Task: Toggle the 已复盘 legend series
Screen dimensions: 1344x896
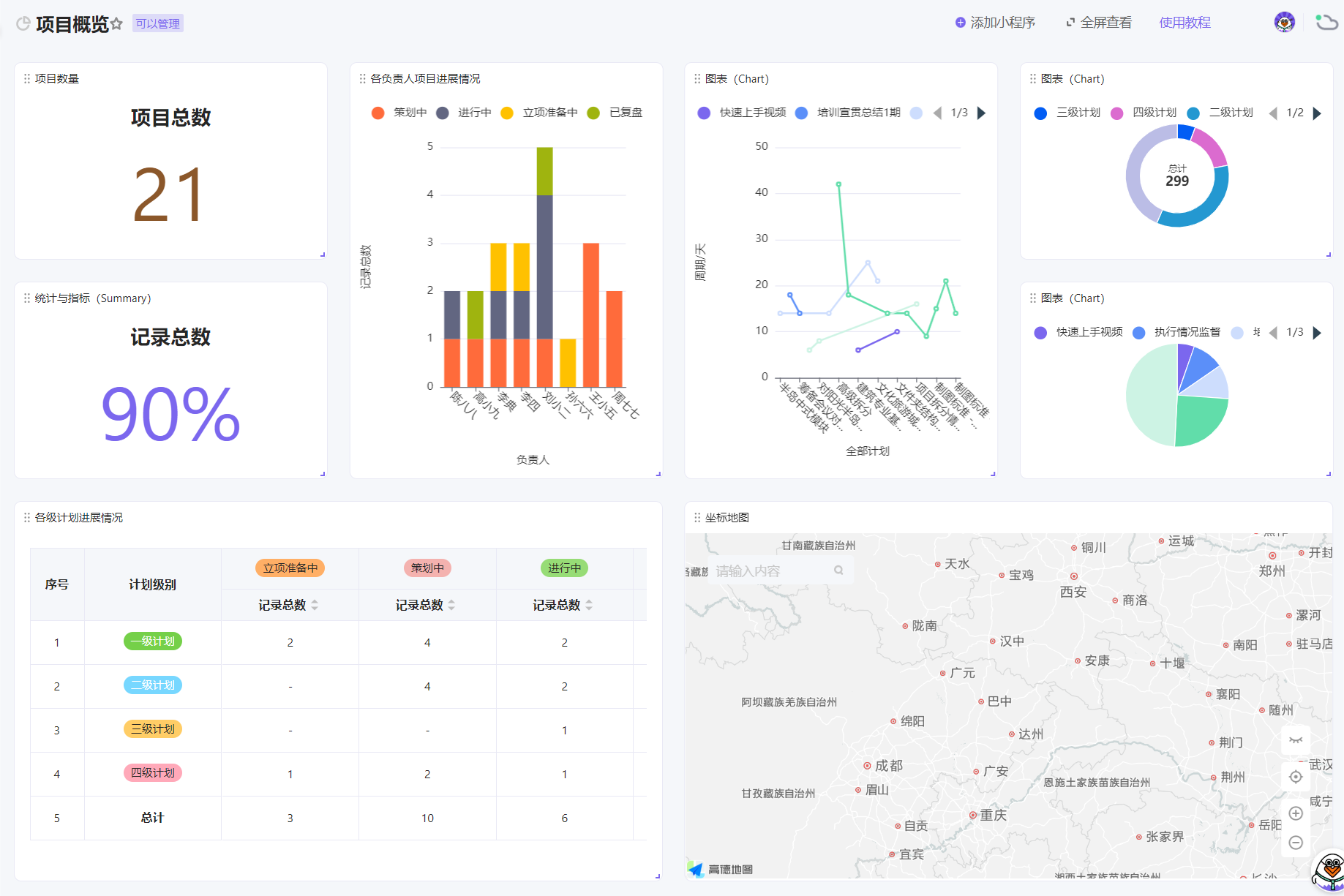Action: click(615, 113)
